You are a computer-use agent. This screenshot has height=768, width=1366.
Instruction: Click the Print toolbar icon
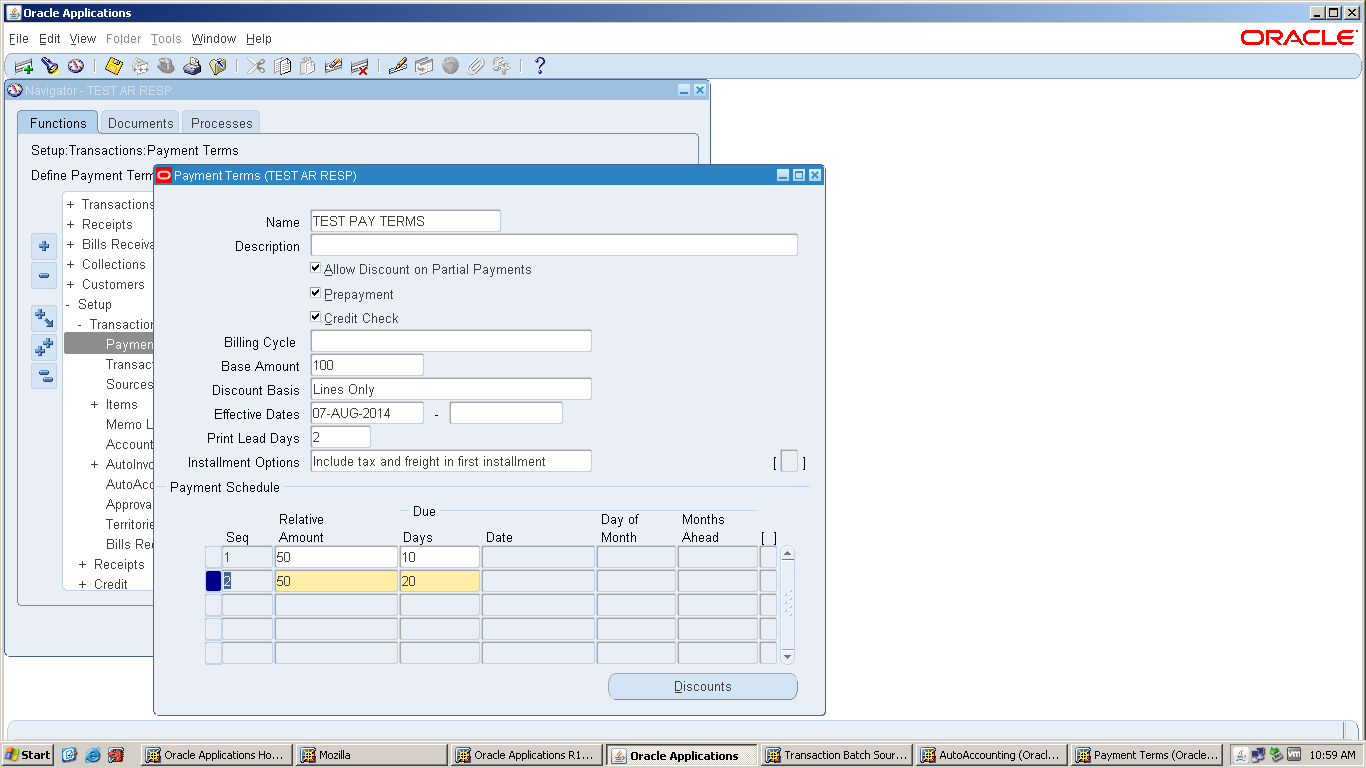192,65
